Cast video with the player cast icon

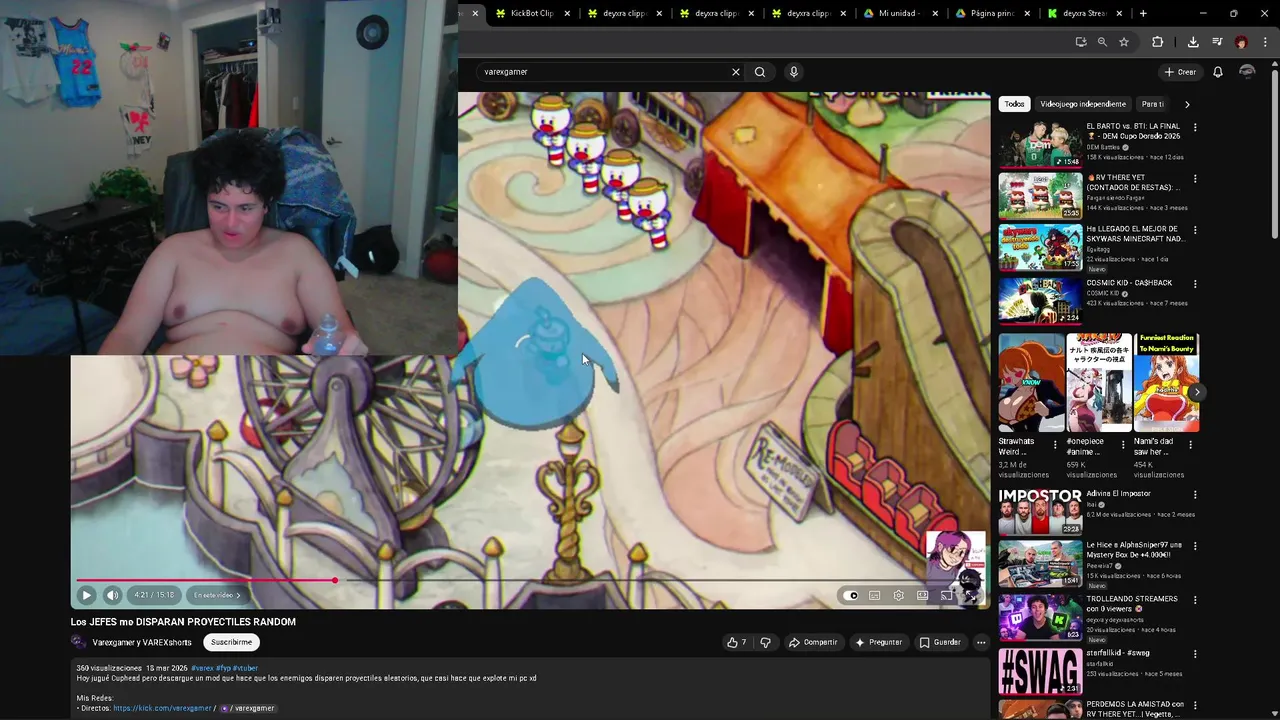pos(947,595)
